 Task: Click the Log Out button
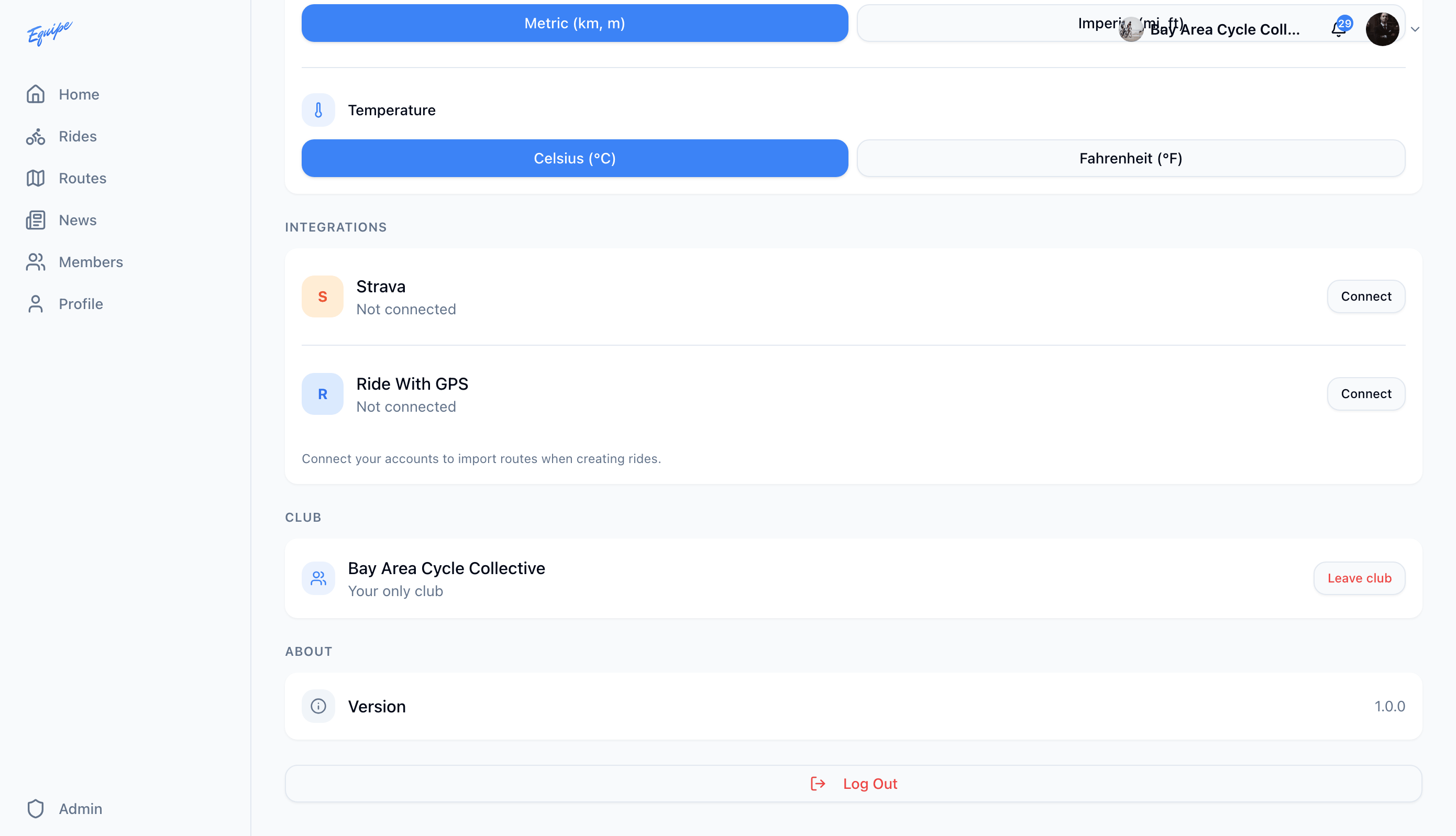click(853, 784)
